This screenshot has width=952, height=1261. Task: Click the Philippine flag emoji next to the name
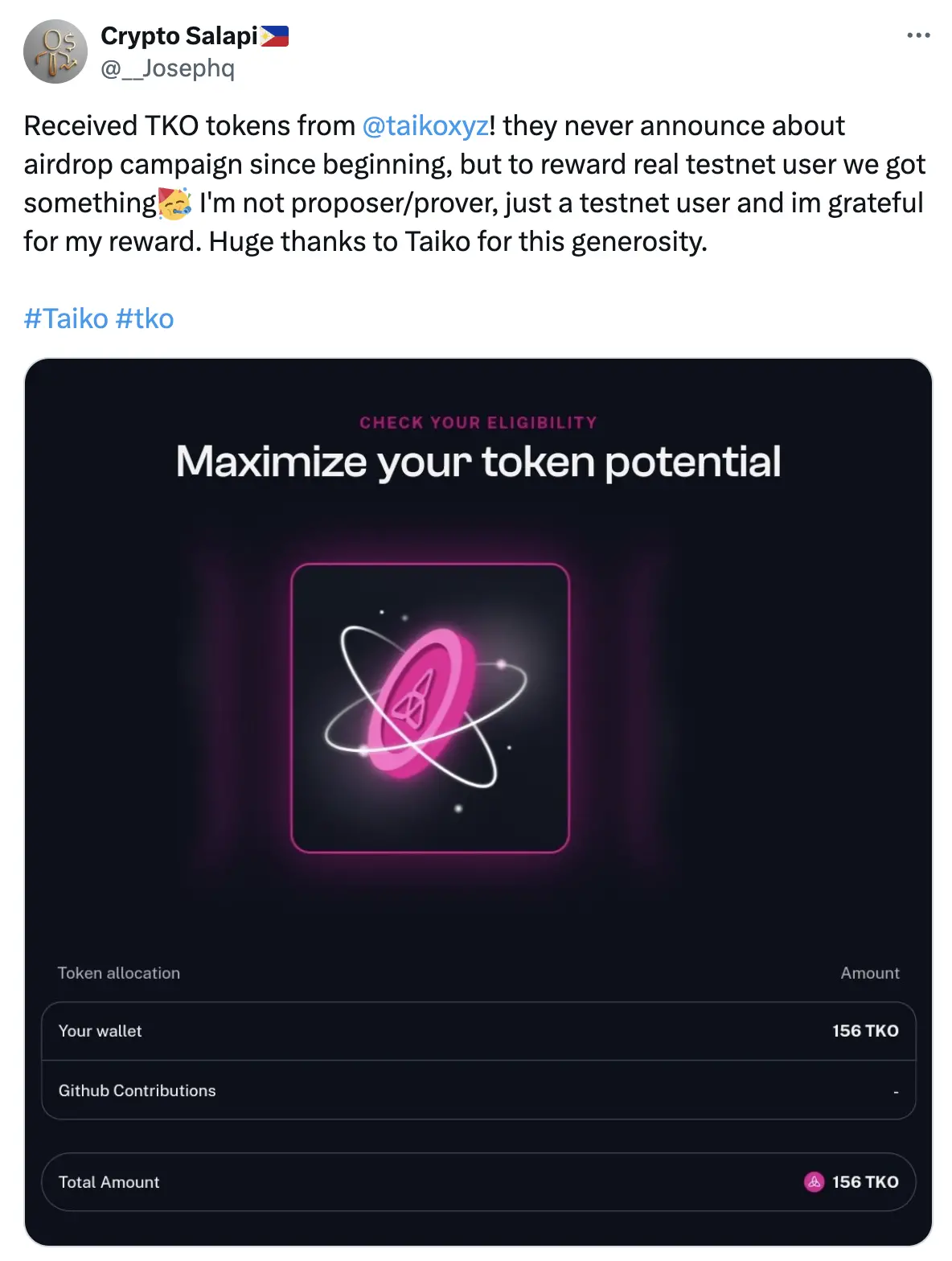274,36
